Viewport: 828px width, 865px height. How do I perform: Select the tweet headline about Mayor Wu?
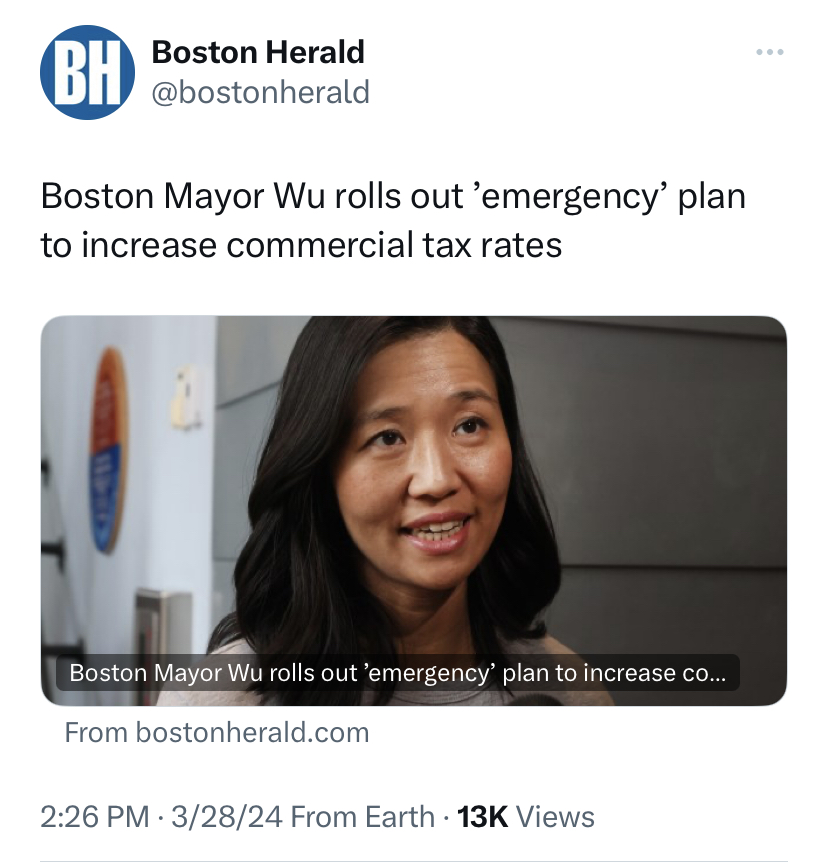393,220
